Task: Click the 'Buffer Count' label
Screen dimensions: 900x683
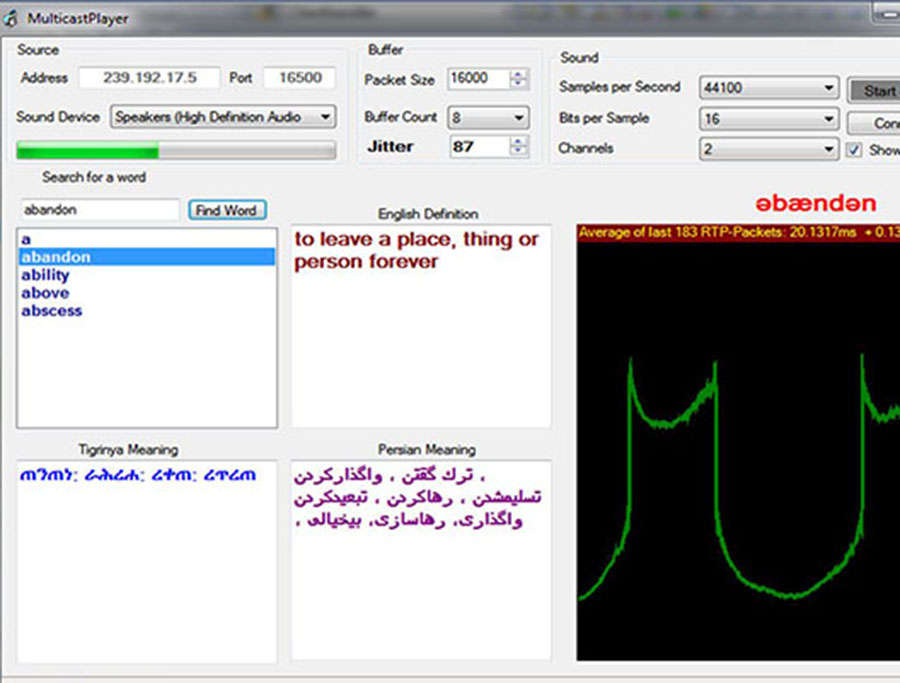Action: click(401, 117)
